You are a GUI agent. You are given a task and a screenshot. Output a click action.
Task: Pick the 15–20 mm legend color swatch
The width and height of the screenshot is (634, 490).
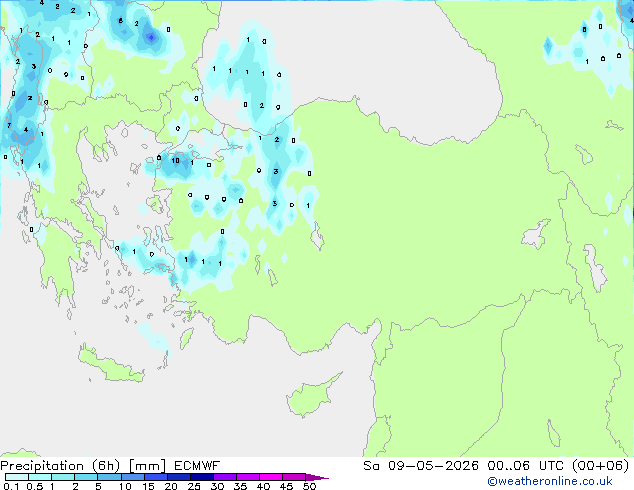[156, 477]
